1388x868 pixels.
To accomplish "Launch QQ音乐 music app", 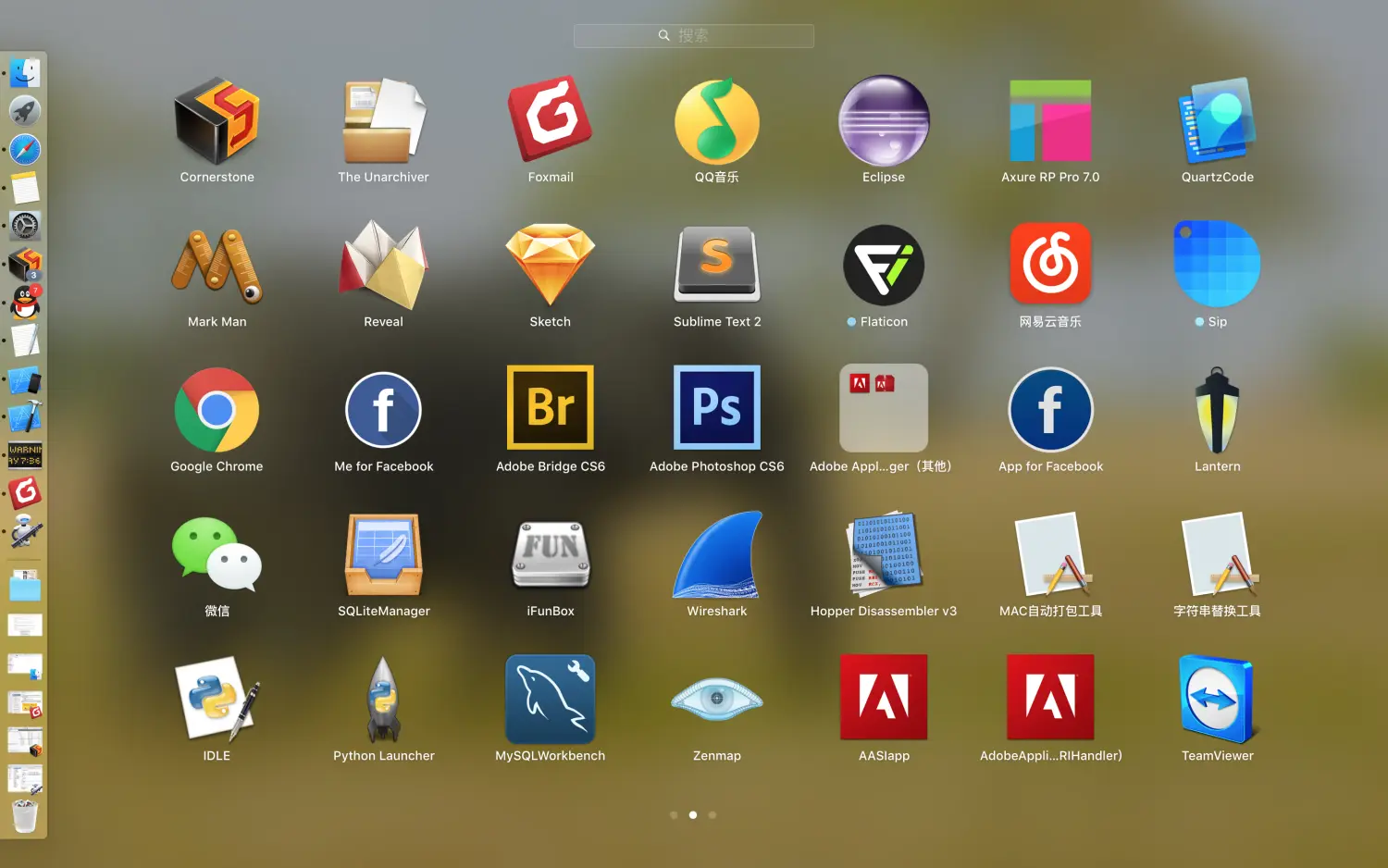I will point(717,121).
